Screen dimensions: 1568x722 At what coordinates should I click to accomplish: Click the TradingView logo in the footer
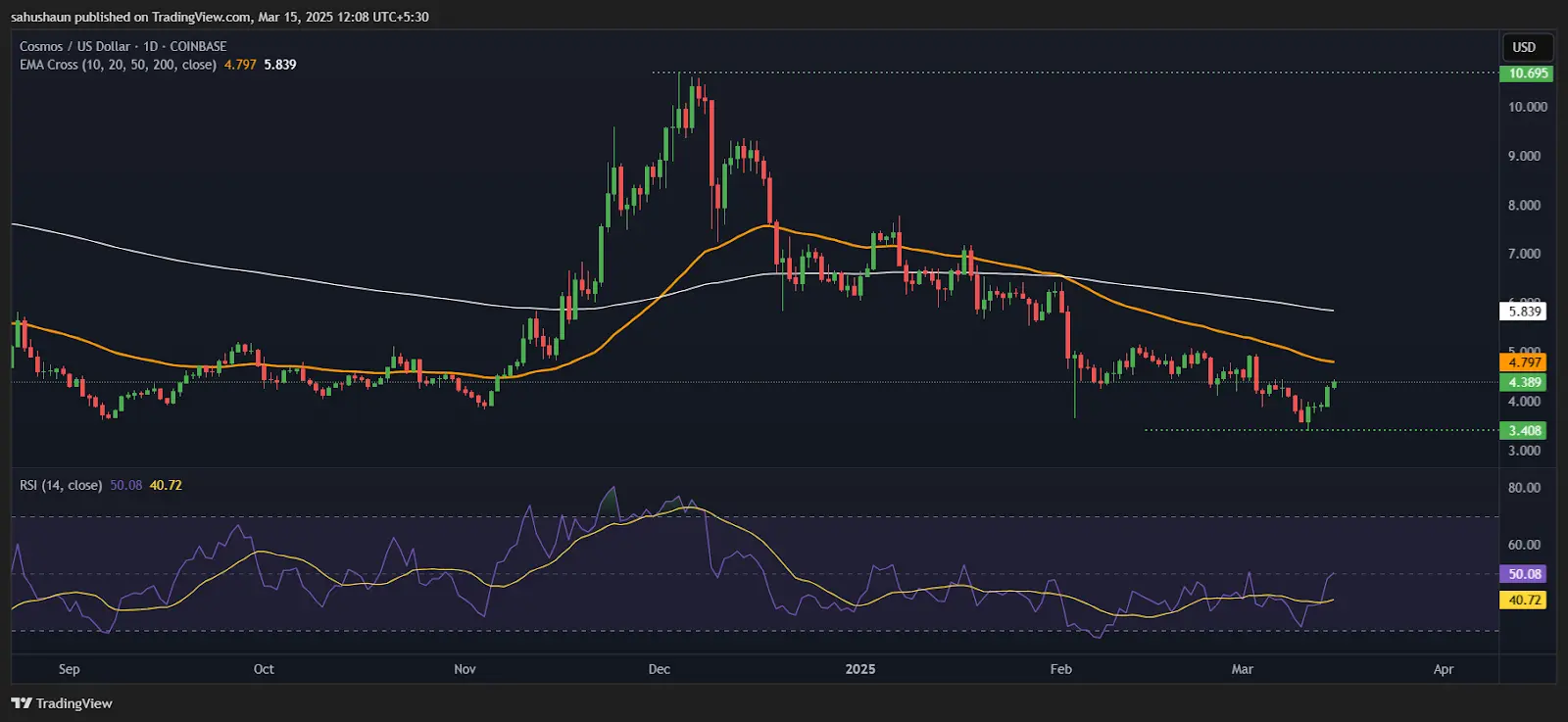coord(62,703)
